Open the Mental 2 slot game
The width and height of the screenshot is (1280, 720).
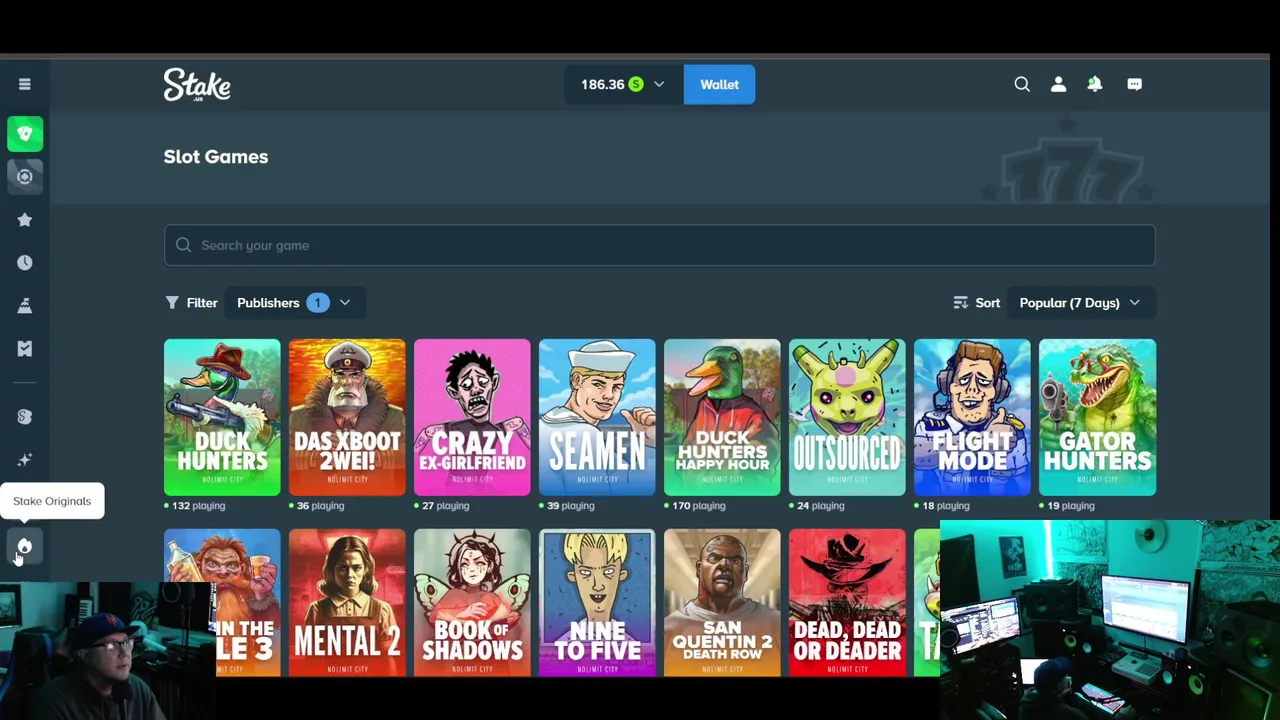(x=347, y=603)
